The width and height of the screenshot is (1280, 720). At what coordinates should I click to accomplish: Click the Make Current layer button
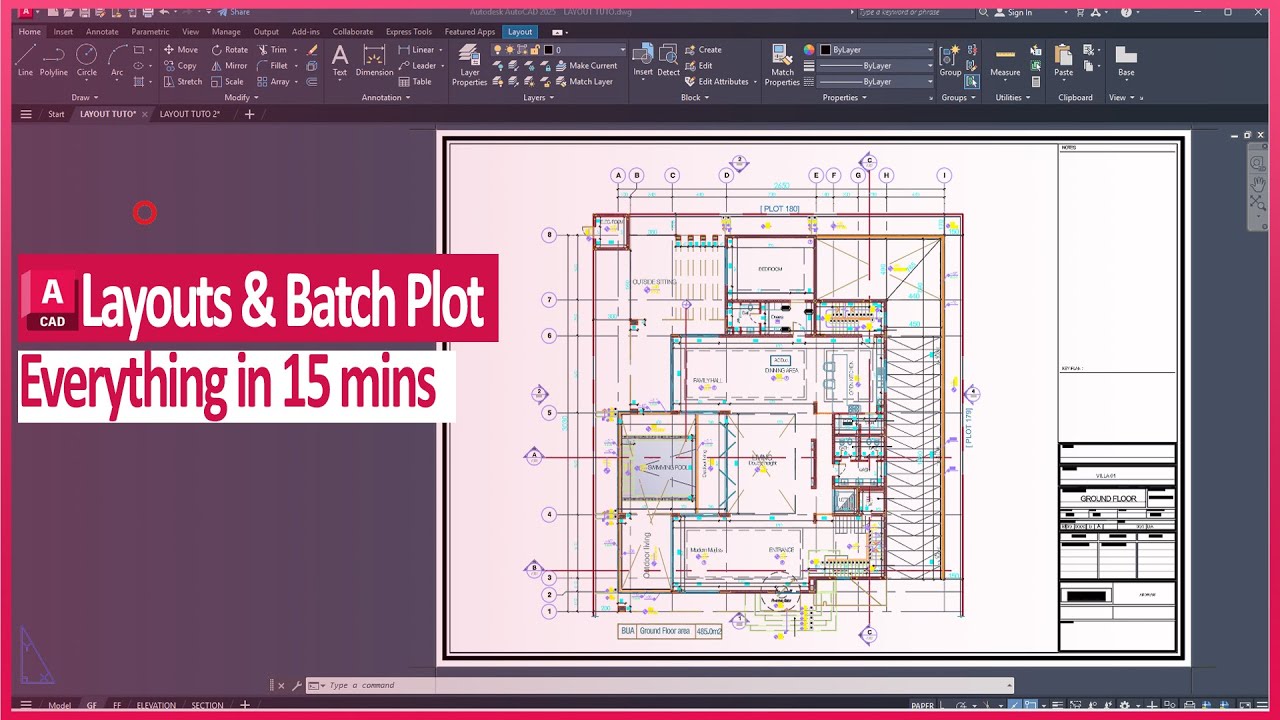click(584, 65)
